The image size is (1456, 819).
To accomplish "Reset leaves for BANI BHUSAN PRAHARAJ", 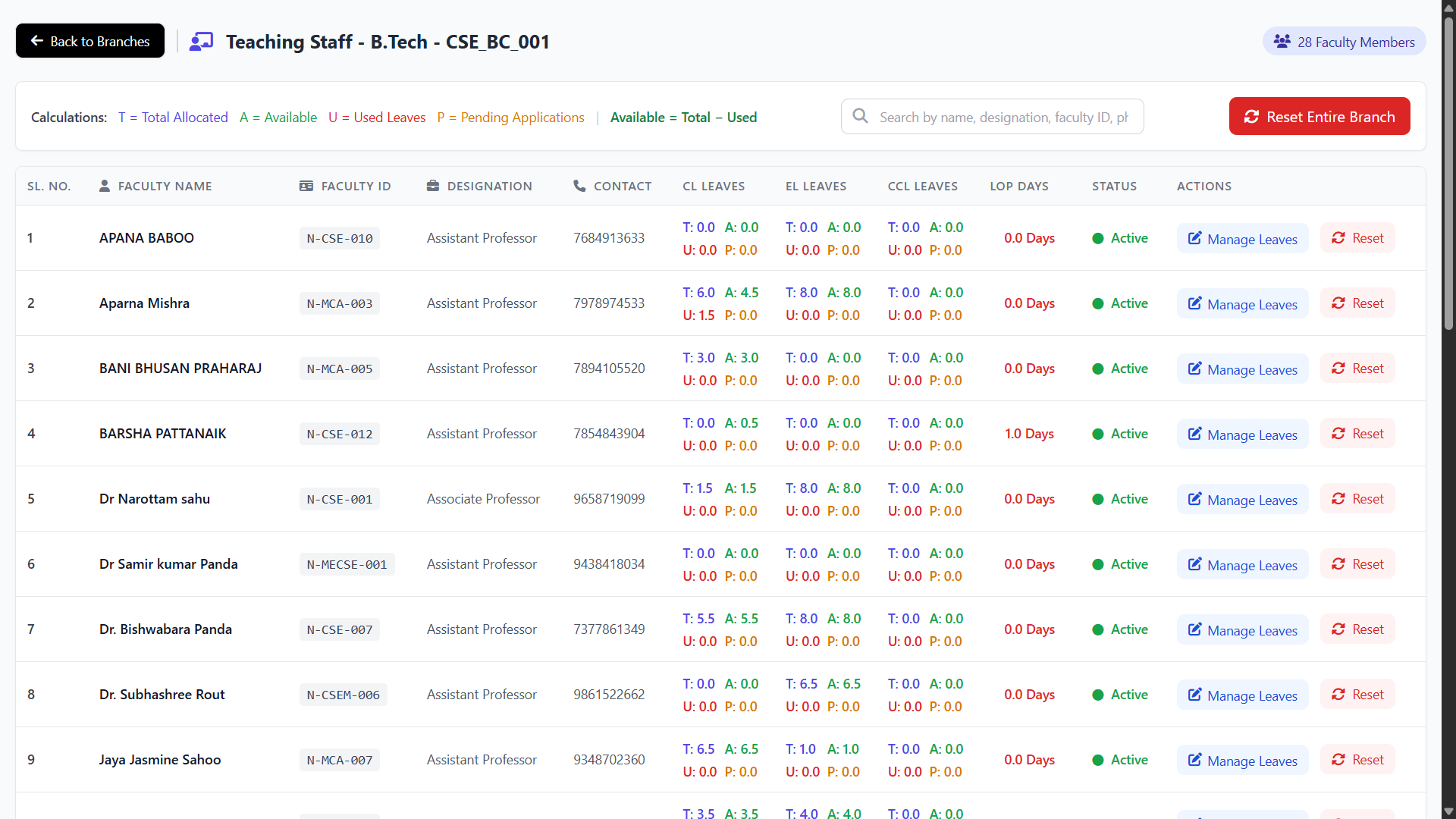I will [x=1357, y=369].
